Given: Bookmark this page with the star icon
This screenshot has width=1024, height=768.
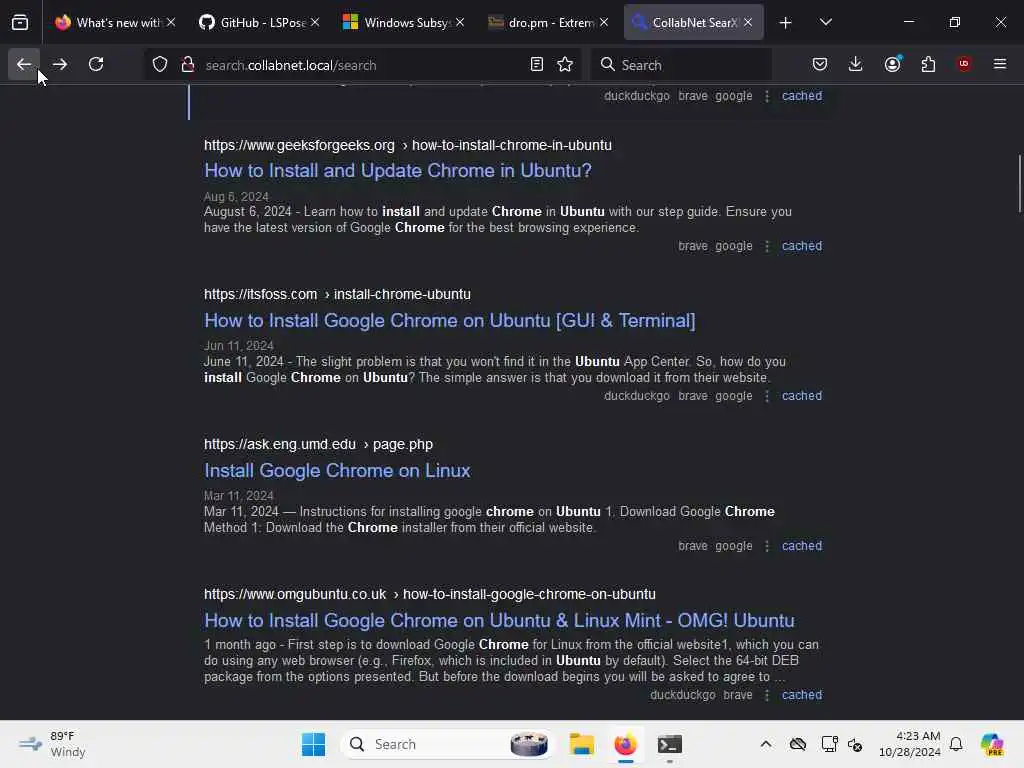Looking at the screenshot, I should 565,64.
